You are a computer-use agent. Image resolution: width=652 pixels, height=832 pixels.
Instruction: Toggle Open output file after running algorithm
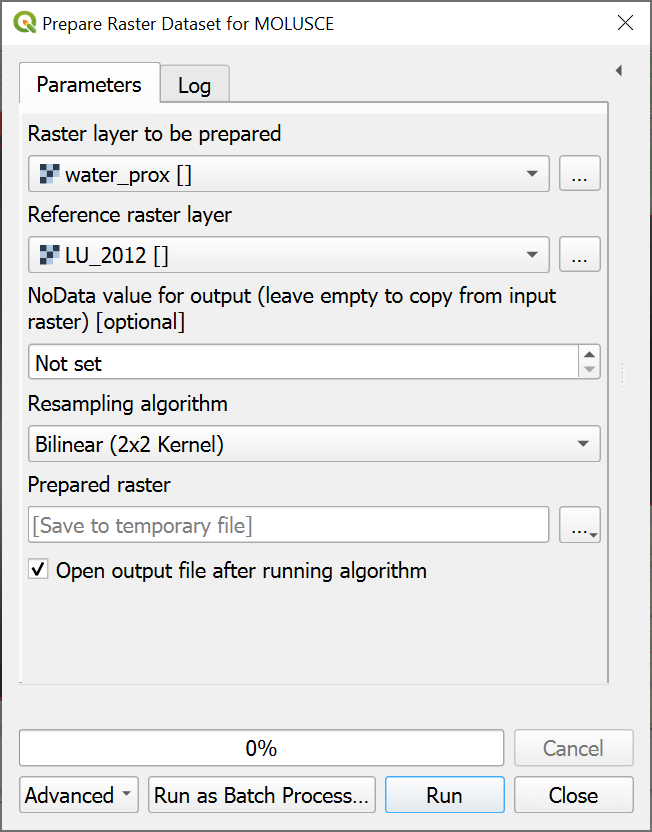pos(39,571)
